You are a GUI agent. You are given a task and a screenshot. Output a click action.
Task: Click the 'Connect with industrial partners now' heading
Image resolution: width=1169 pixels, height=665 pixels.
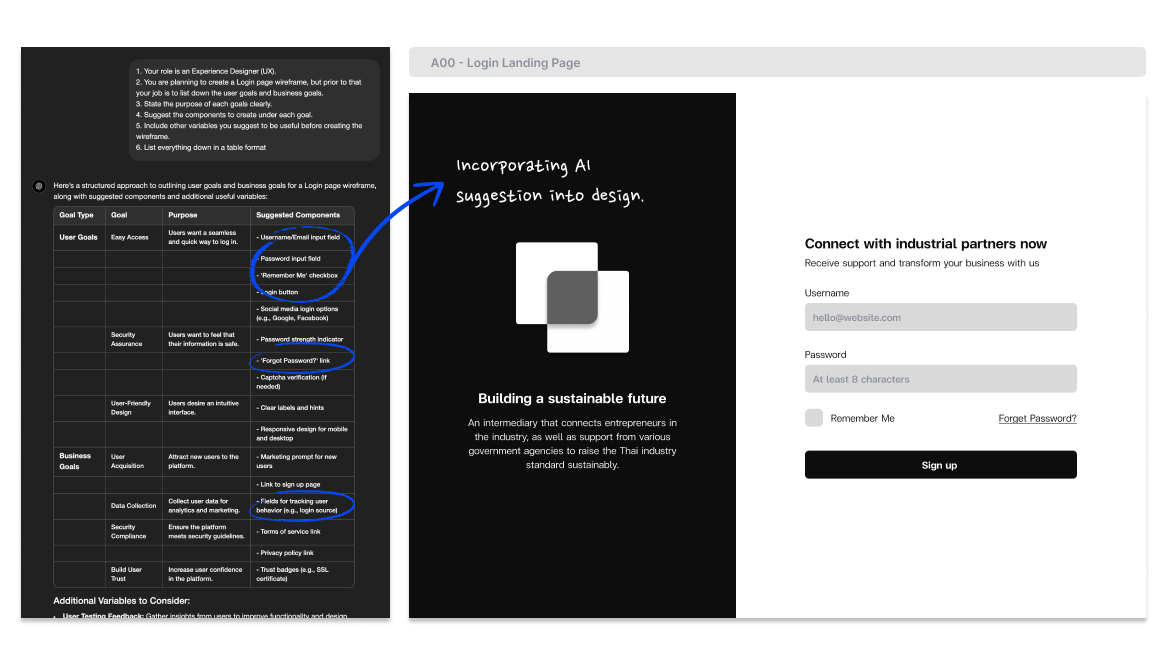point(925,243)
